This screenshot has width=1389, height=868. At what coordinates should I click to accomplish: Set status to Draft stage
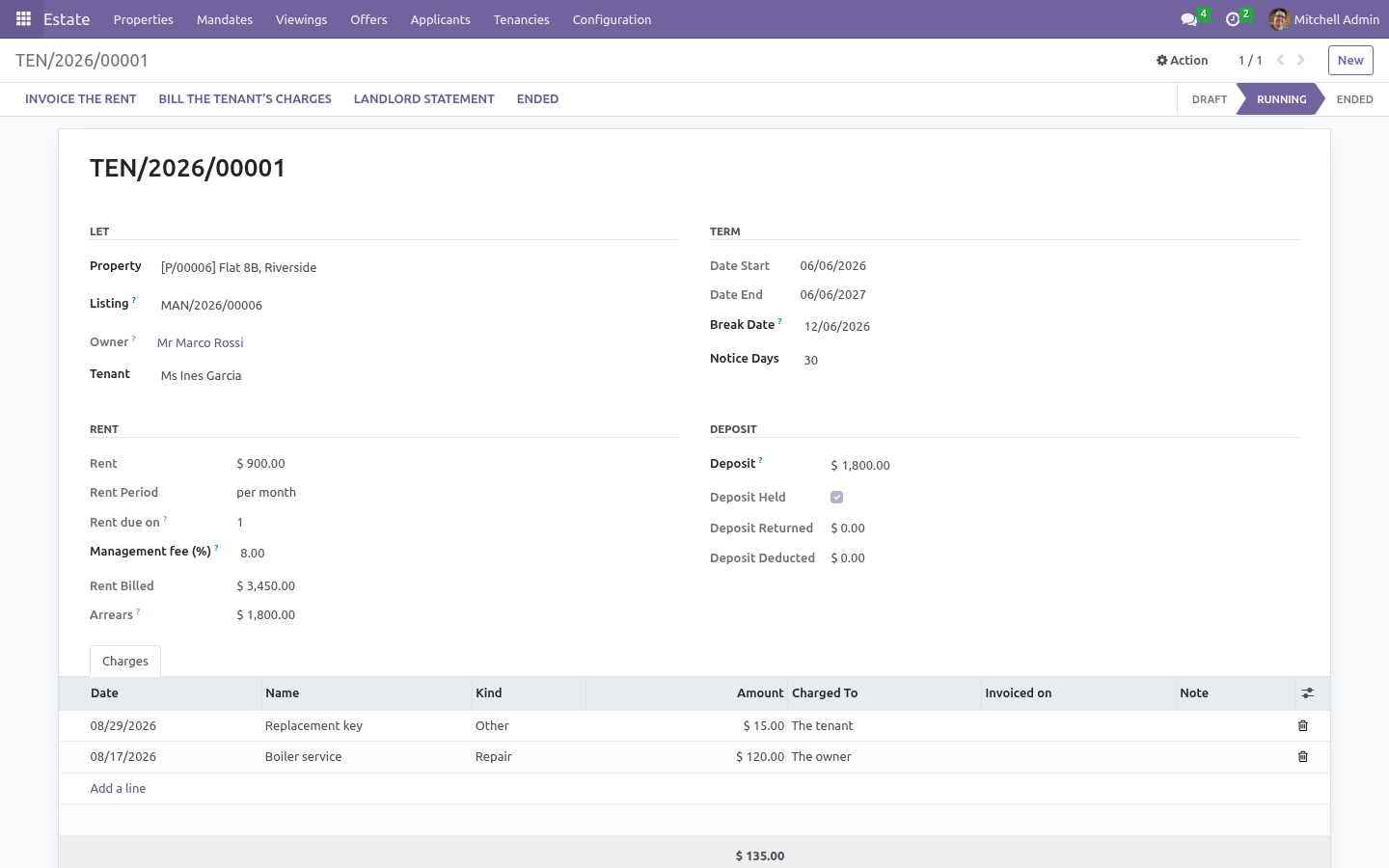click(1209, 99)
